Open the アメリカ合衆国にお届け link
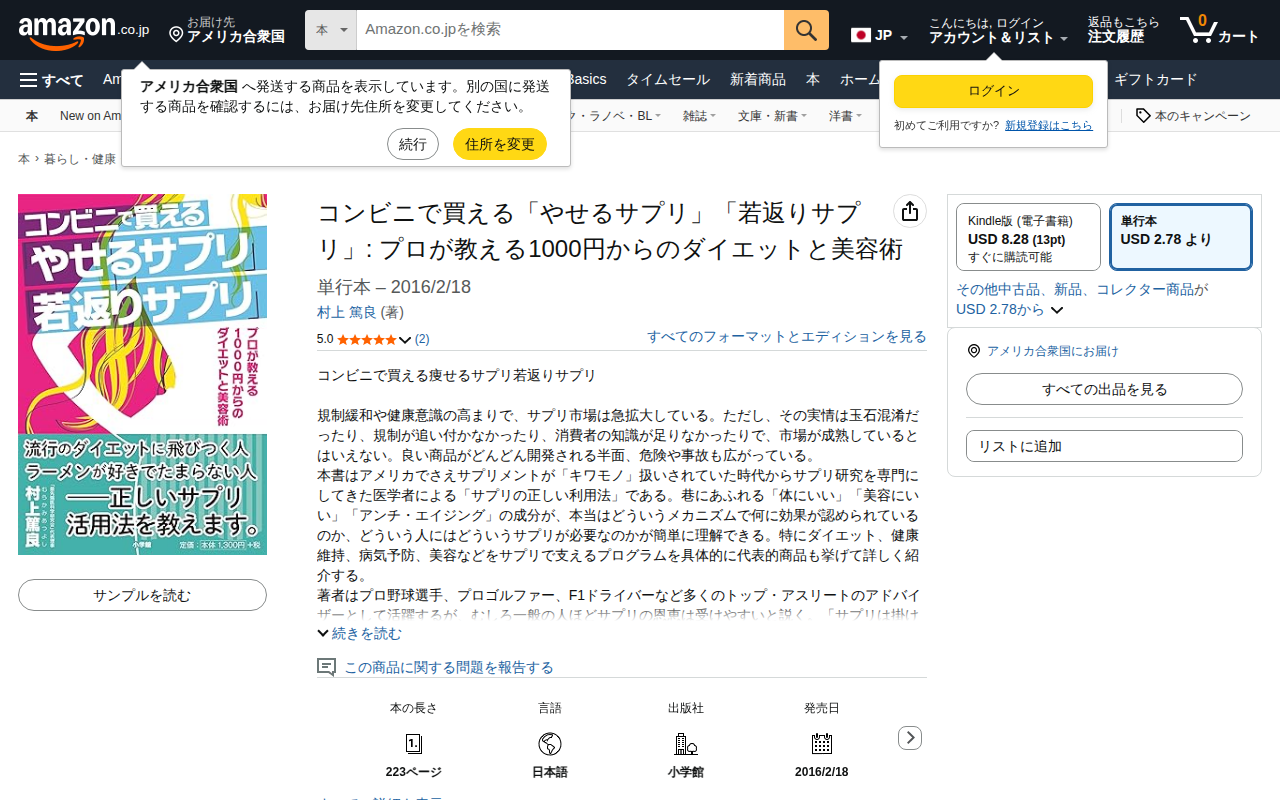Screen dimensions: 1280x800 click(1053, 351)
